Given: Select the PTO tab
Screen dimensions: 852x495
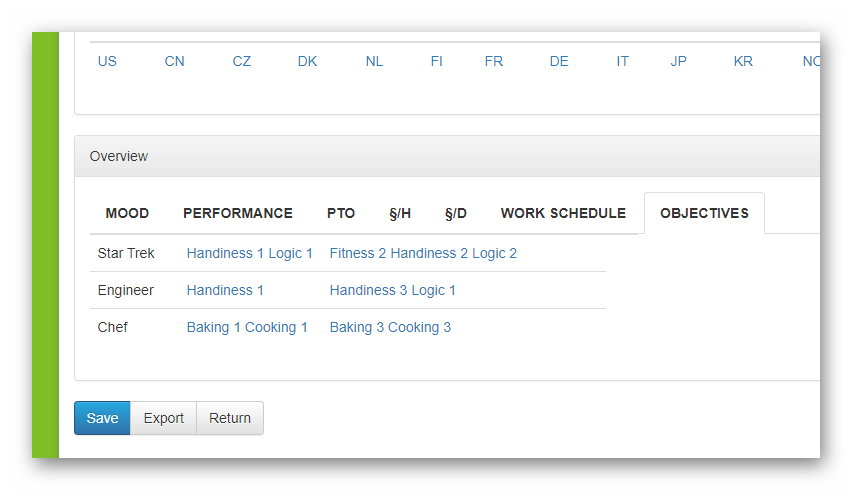Looking at the screenshot, I should 341,213.
